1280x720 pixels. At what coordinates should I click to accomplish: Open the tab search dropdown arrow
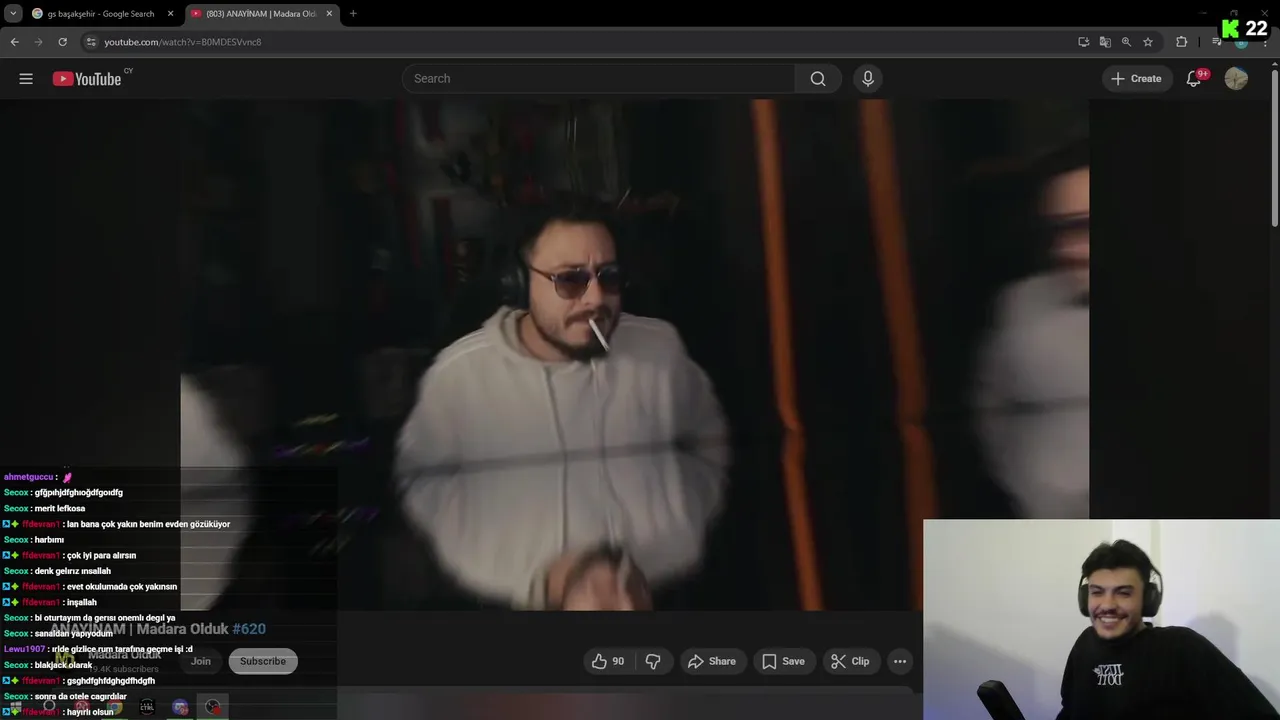(13, 14)
